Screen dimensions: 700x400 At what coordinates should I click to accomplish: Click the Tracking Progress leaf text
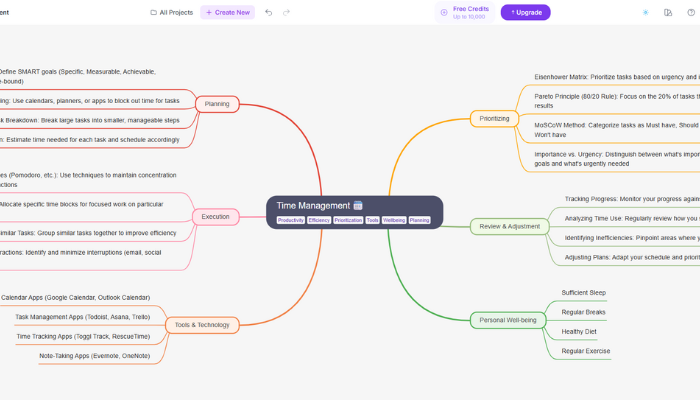[632, 199]
